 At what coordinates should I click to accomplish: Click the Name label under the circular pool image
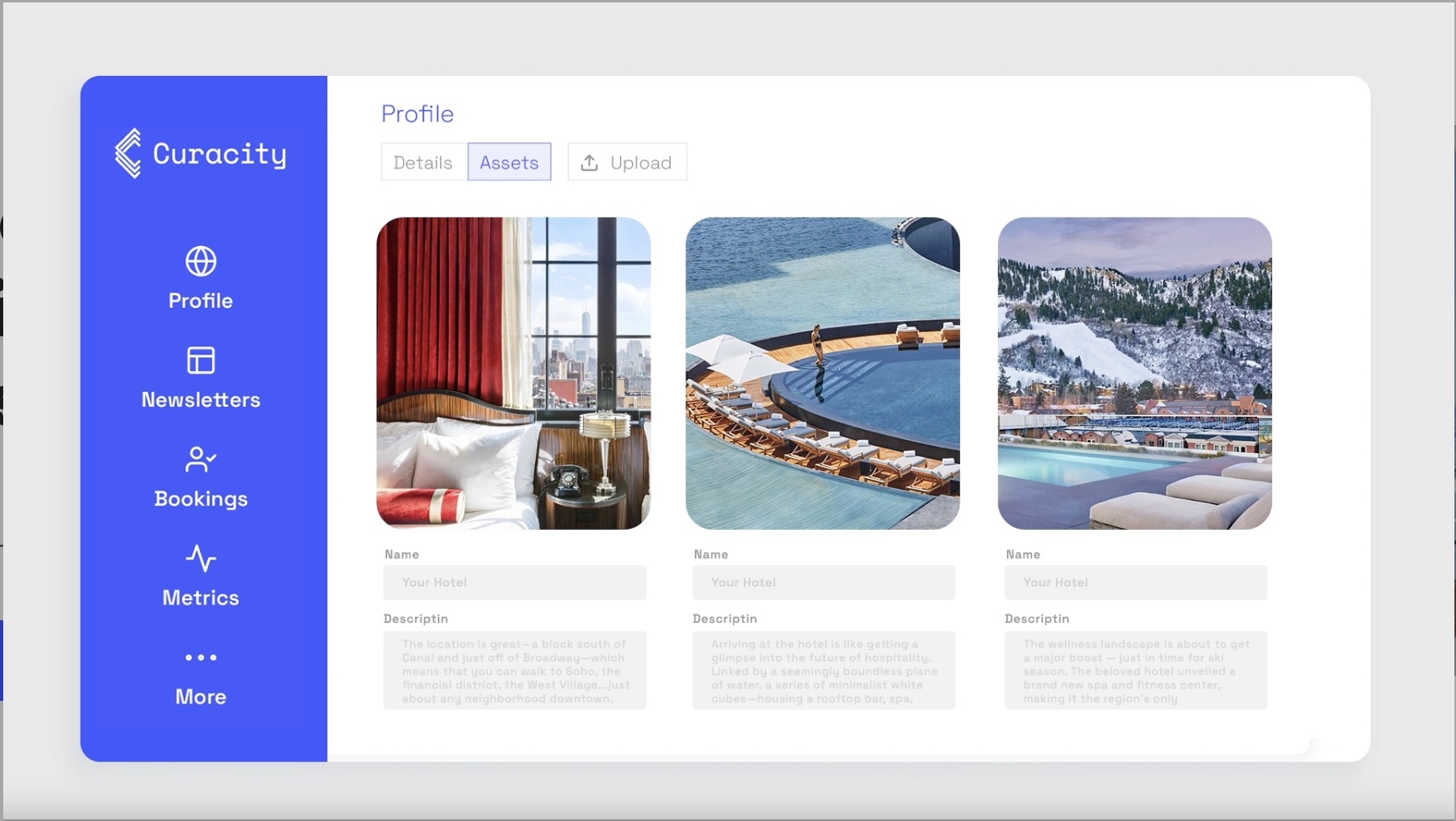[711, 555]
